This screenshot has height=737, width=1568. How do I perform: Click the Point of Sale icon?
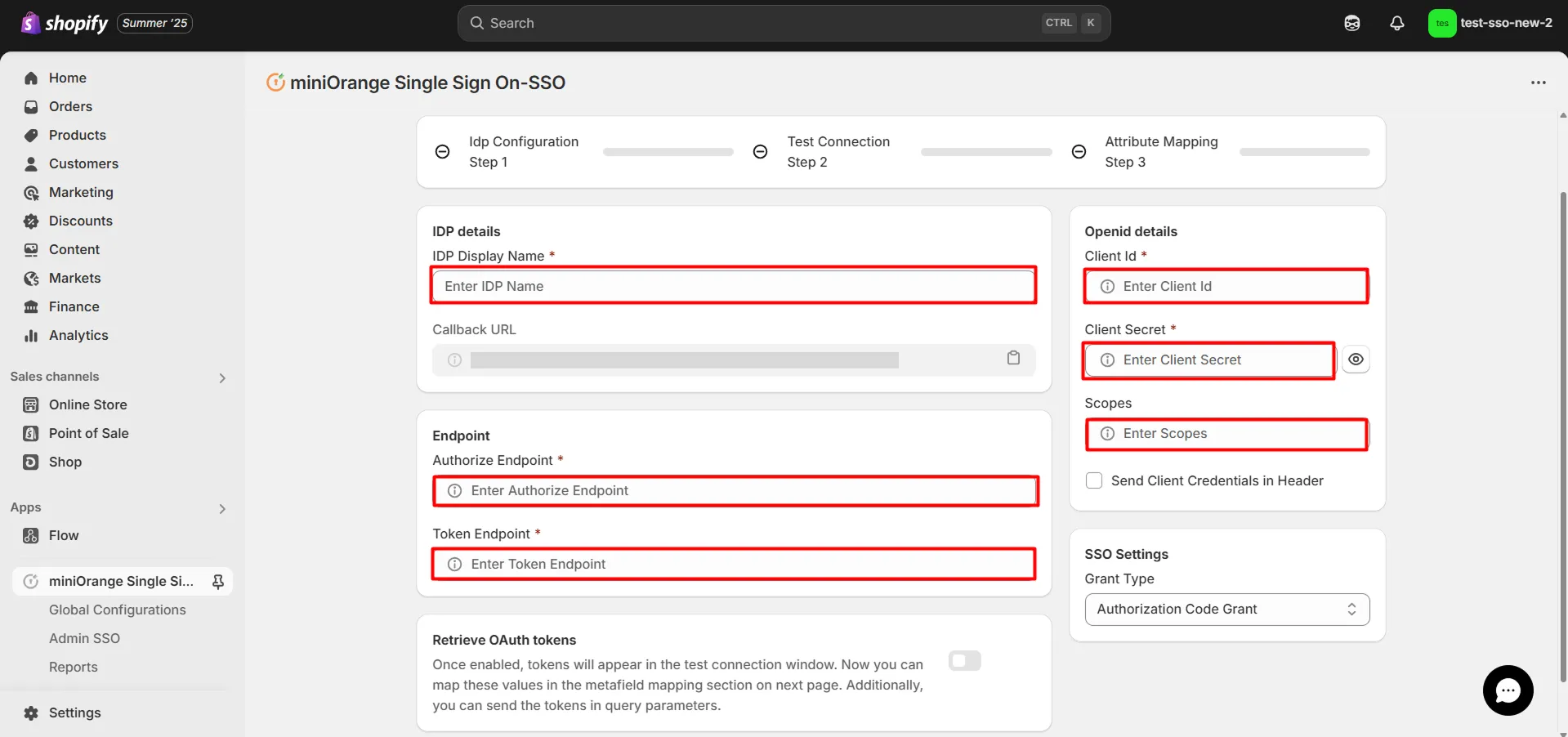31,434
